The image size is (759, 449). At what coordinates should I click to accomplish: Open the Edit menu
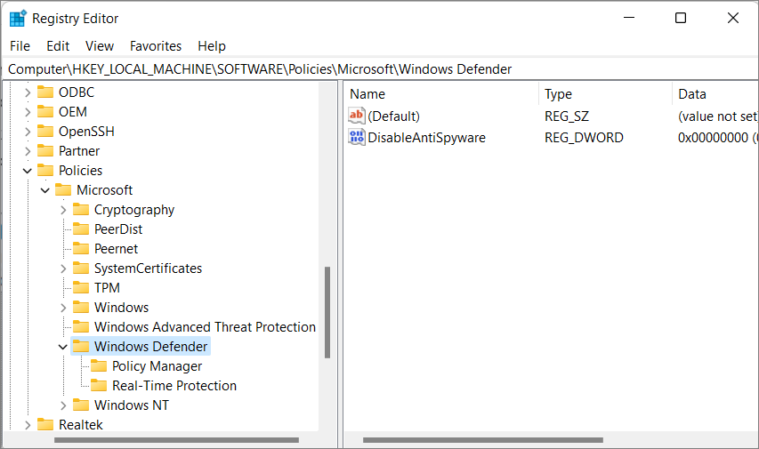(x=58, y=46)
